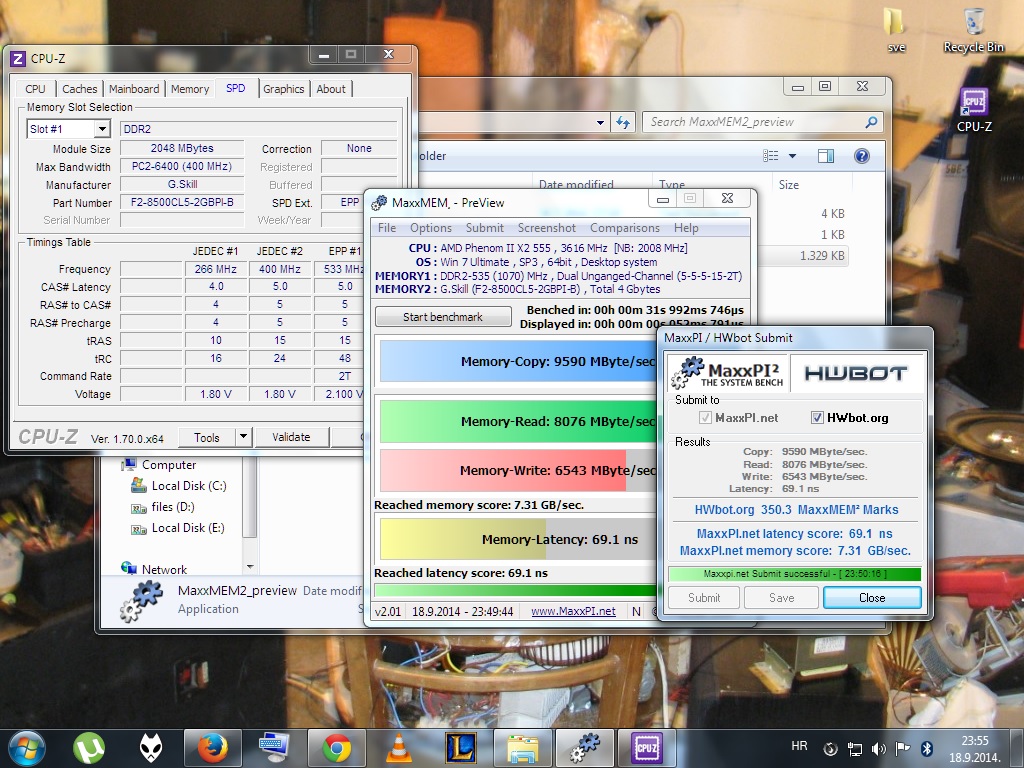Open the Tools dropdown arrow in CPU-Z
Screen dimensions: 1024x768
pyautogui.click(x=243, y=437)
